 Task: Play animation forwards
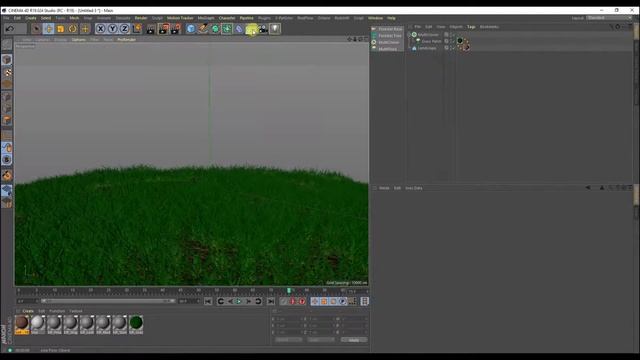pos(239,301)
